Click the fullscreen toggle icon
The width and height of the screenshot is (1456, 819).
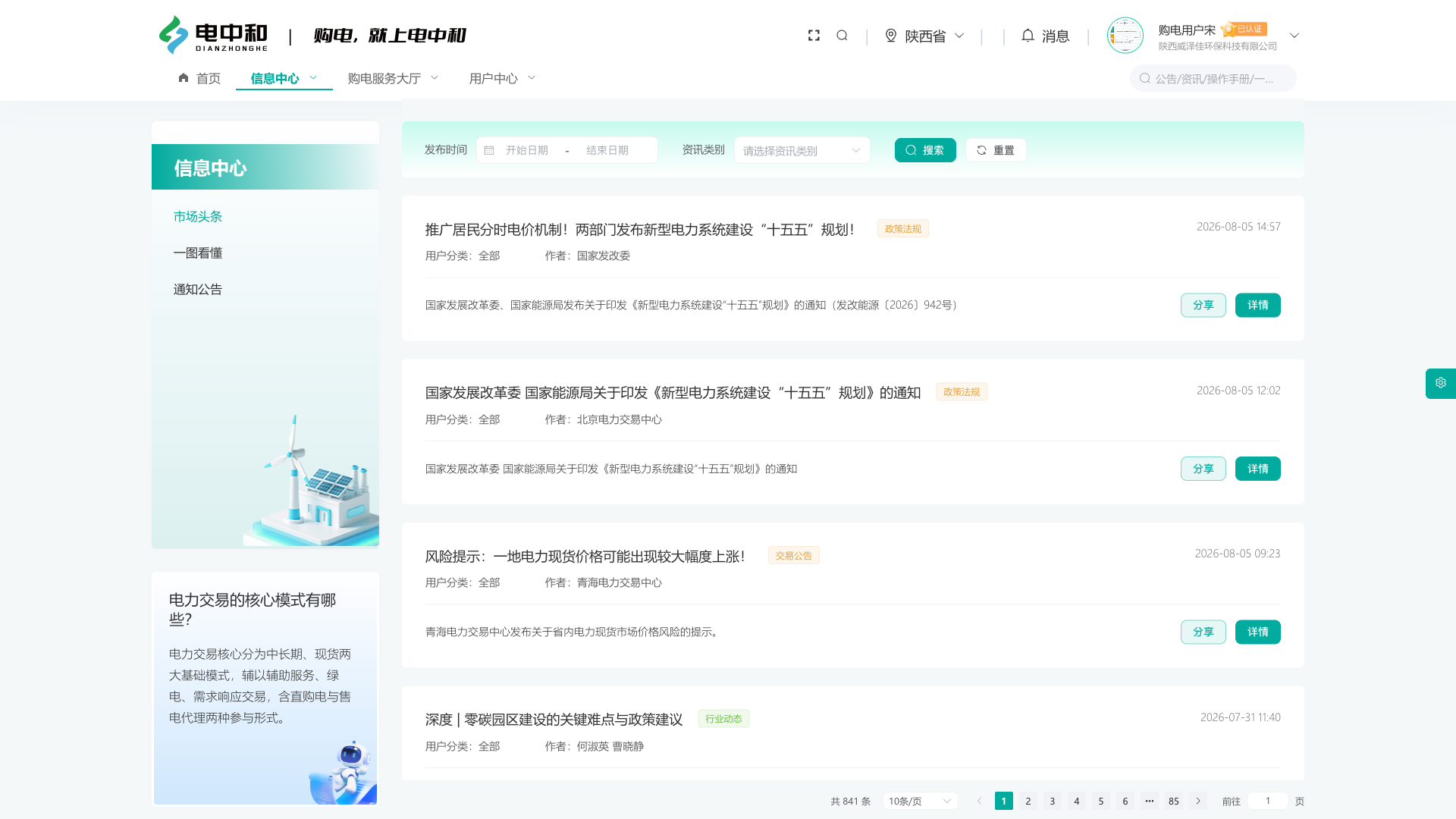814,36
